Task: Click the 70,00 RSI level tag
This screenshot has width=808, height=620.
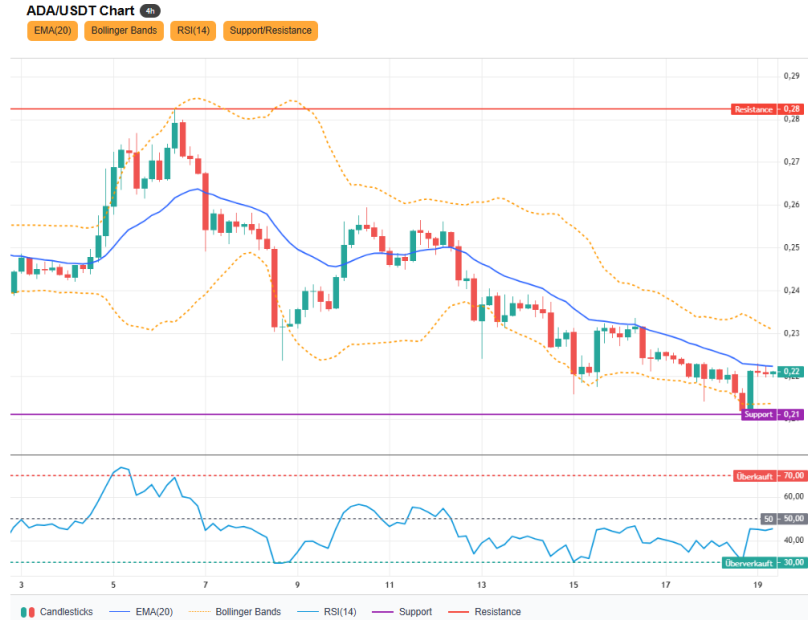Action: point(793,476)
